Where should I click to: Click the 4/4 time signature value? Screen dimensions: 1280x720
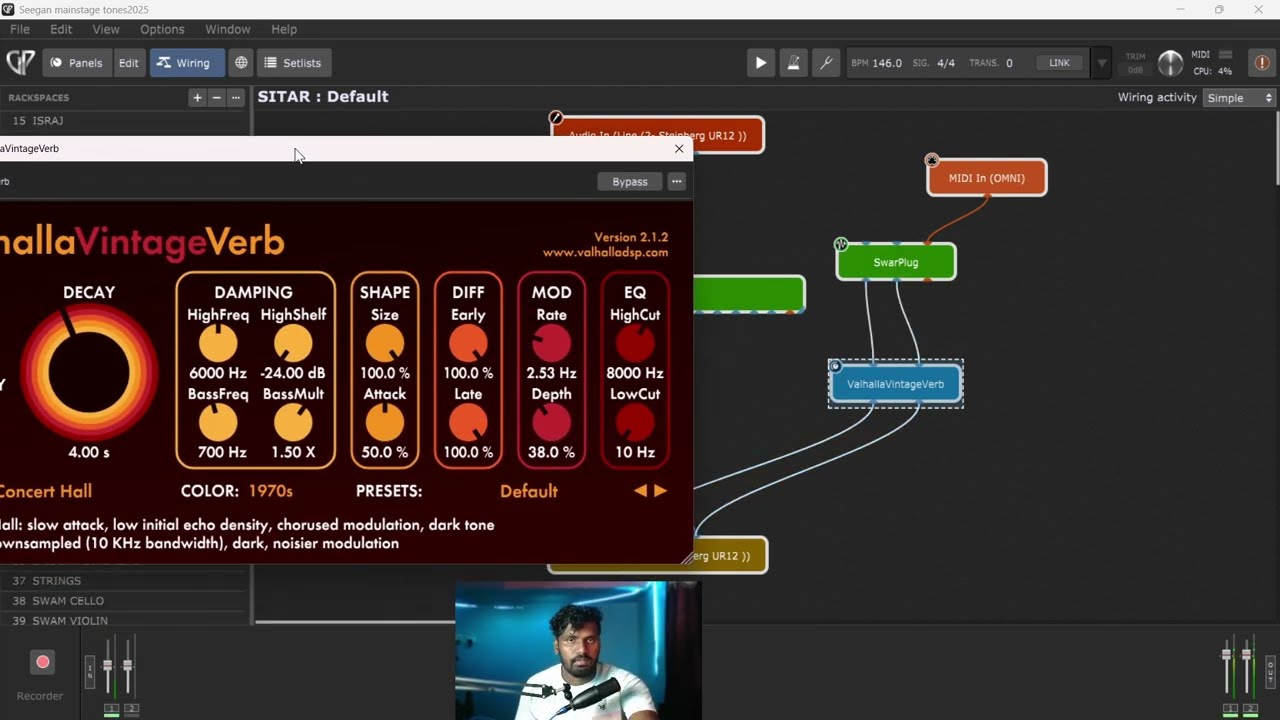coord(946,63)
